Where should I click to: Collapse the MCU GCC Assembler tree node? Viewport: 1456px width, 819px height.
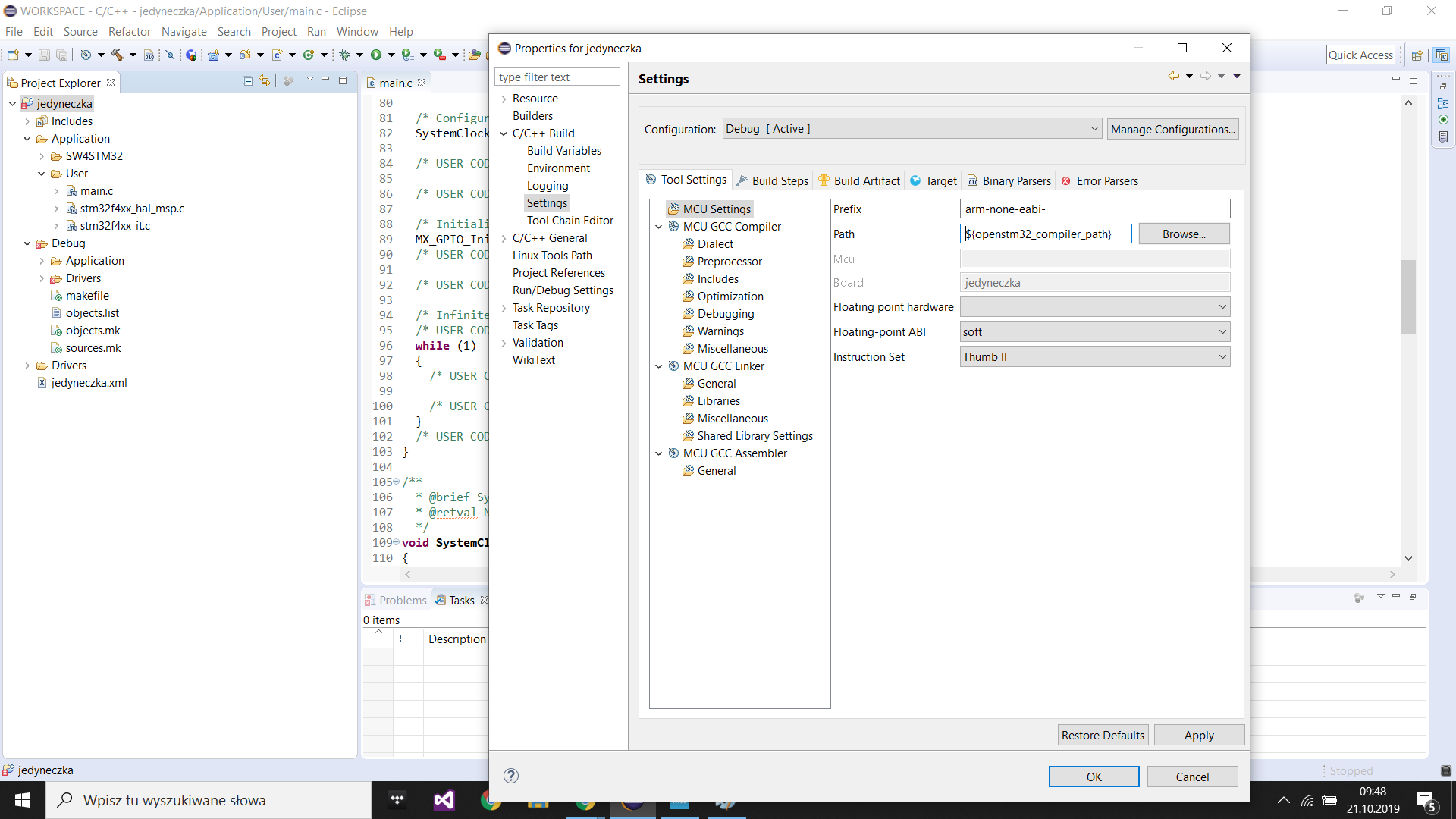point(659,453)
